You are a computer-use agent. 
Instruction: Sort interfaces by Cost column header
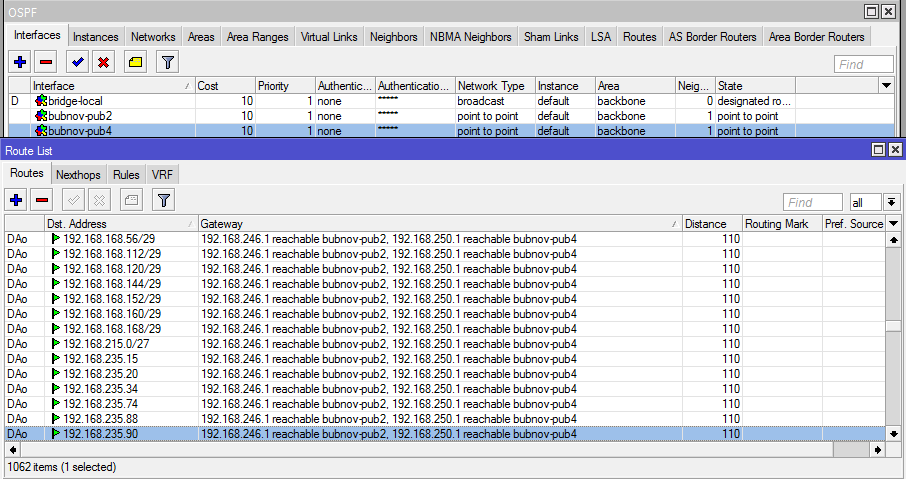tap(224, 86)
